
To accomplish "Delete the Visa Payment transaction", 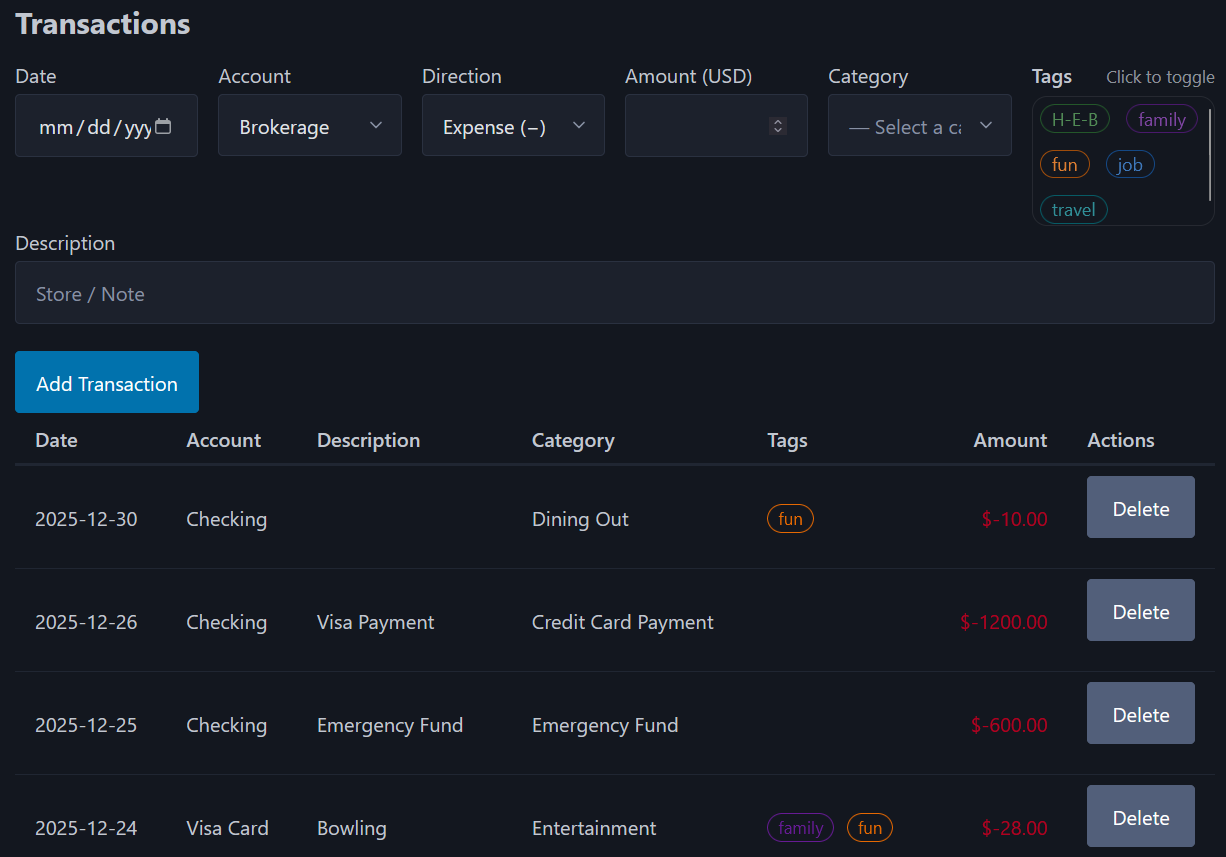I will pyautogui.click(x=1140, y=610).
